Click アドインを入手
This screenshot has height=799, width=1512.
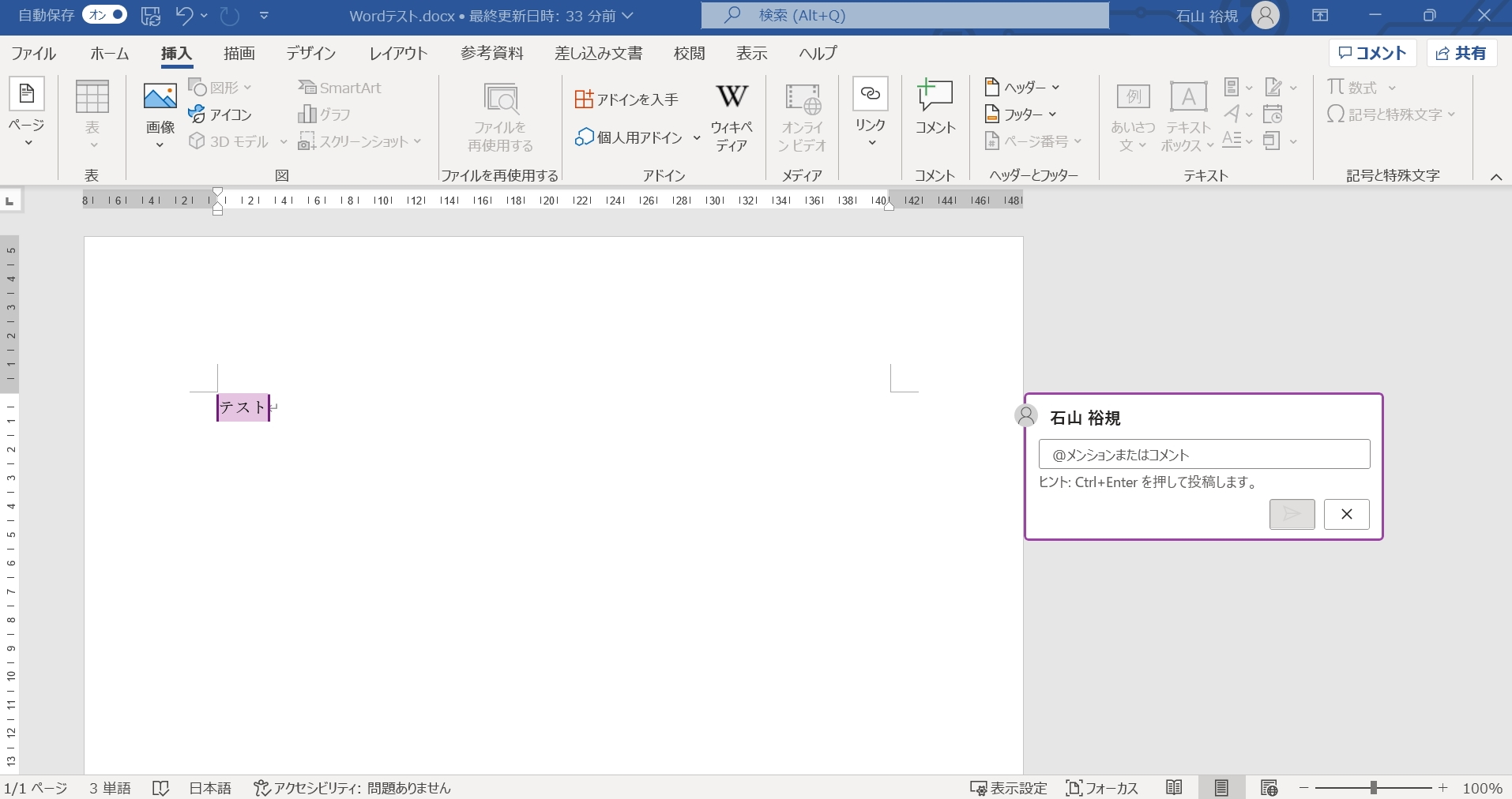click(x=626, y=99)
